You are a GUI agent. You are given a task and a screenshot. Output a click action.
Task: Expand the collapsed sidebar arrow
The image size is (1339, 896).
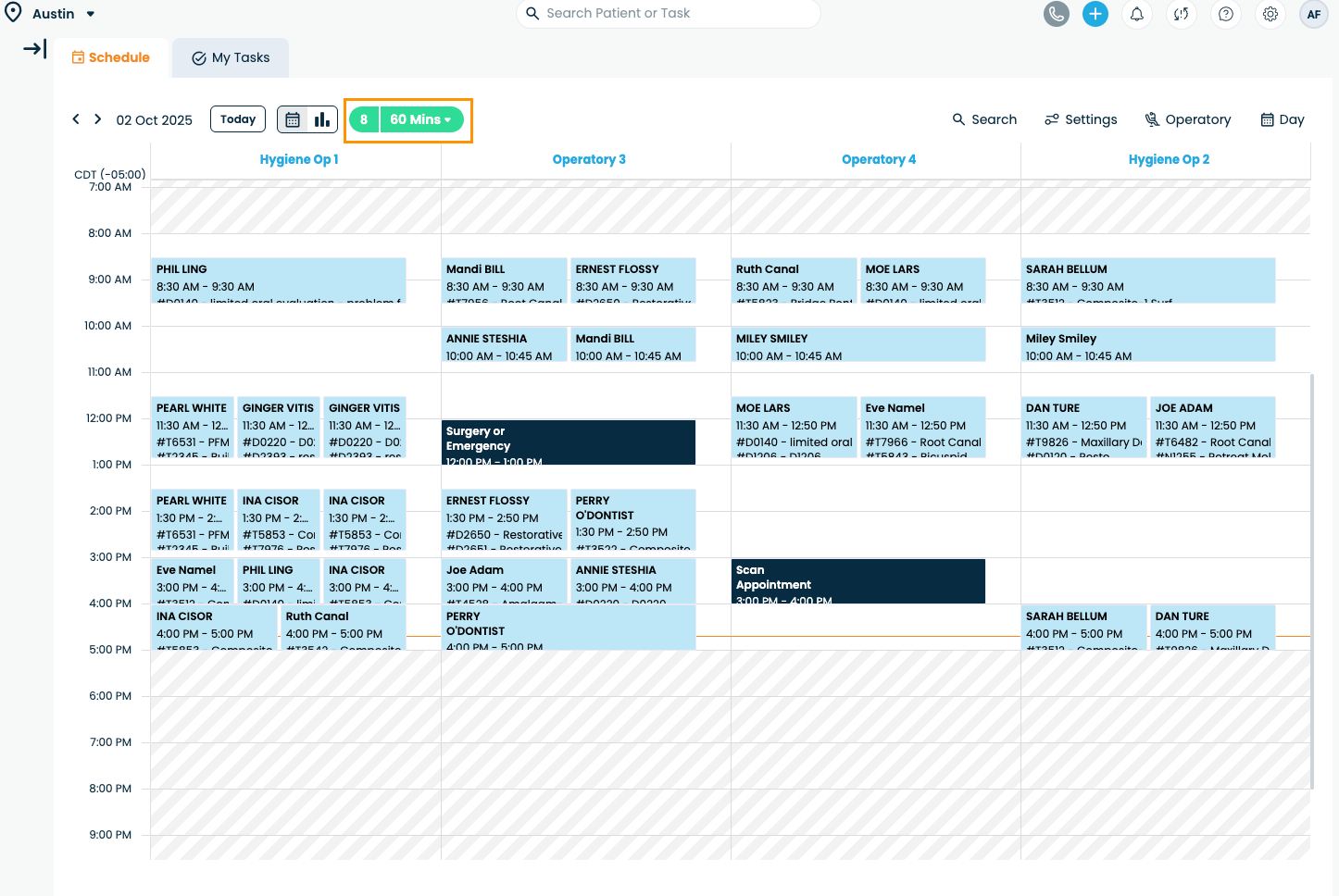click(35, 49)
